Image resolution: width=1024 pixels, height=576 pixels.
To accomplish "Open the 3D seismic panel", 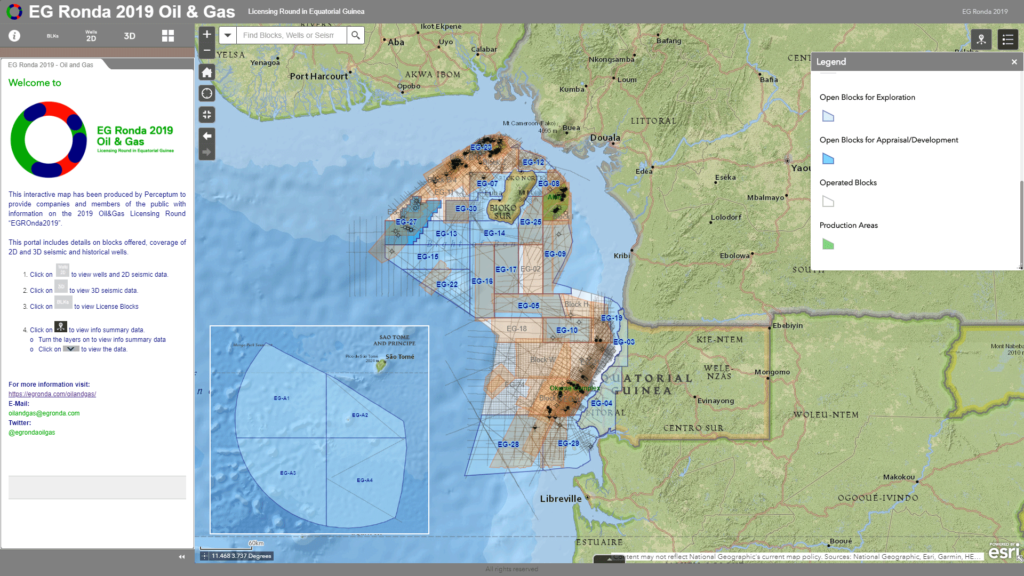I will (129, 36).
